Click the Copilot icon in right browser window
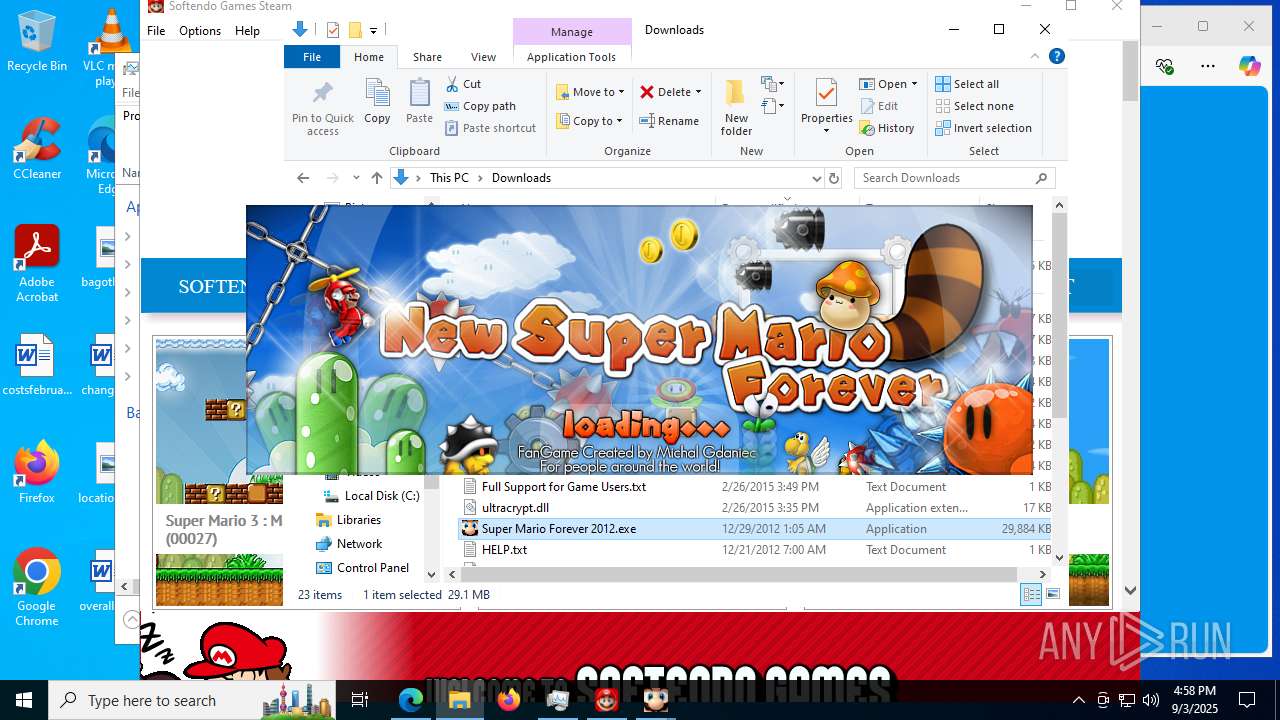 click(1249, 66)
